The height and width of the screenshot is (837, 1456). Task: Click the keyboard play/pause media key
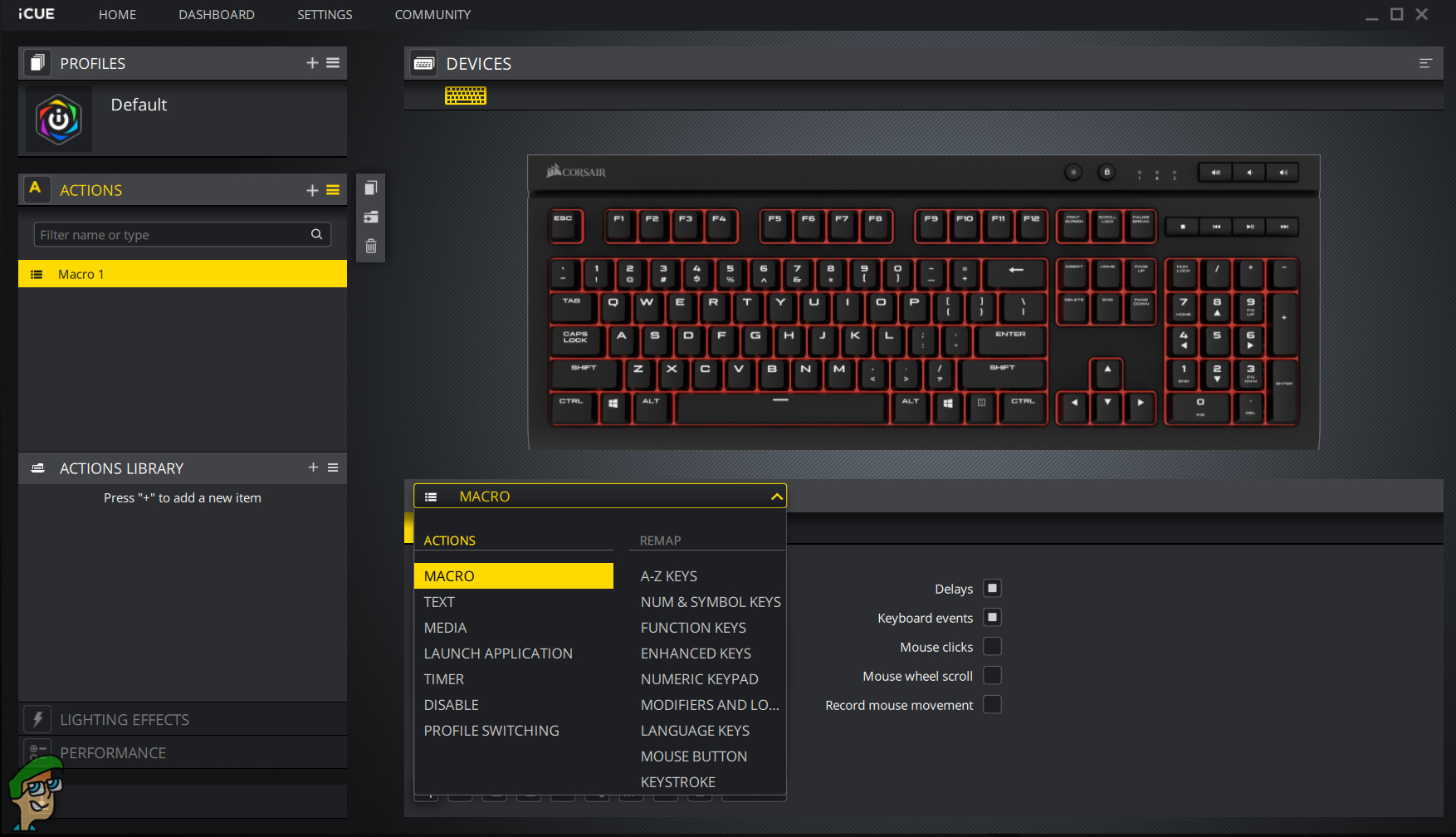pos(1250,227)
